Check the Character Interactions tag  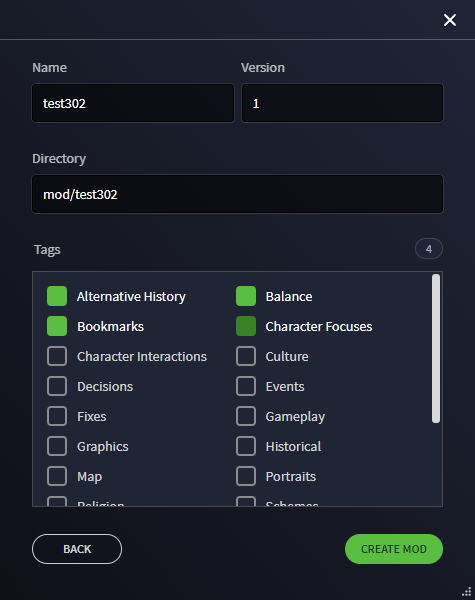(57, 356)
